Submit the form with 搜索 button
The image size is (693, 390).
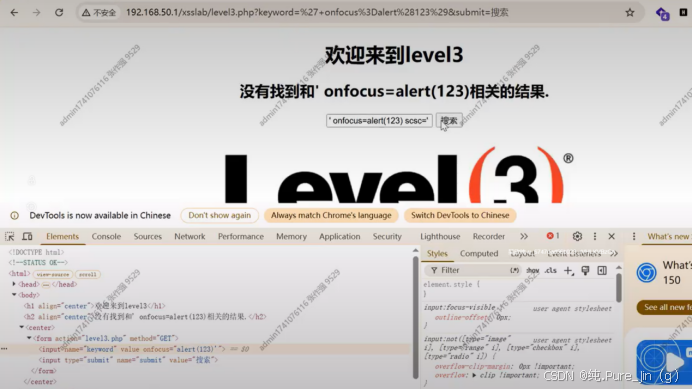[x=449, y=121]
